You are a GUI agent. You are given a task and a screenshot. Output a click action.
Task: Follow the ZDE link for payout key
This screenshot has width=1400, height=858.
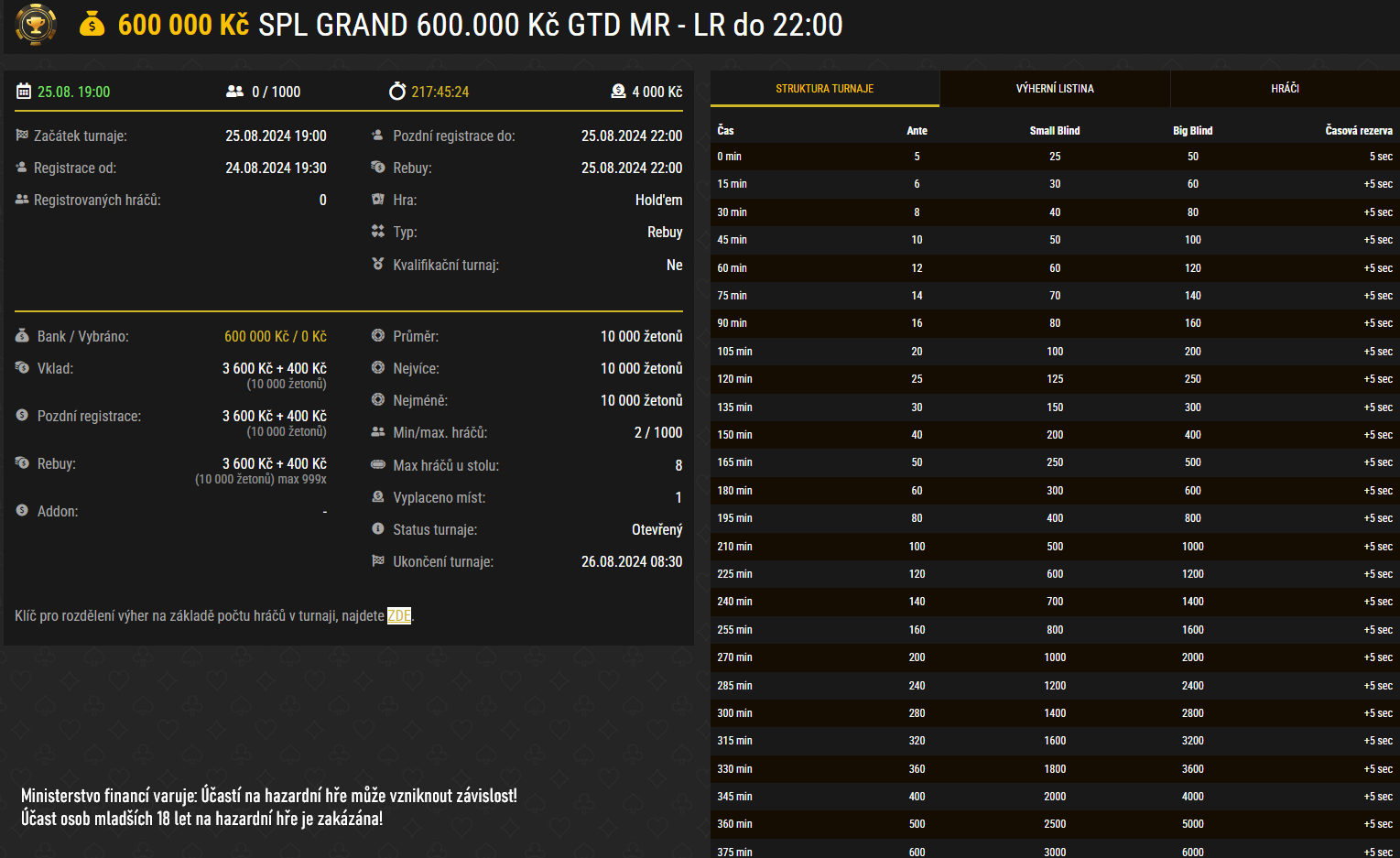pos(399,615)
